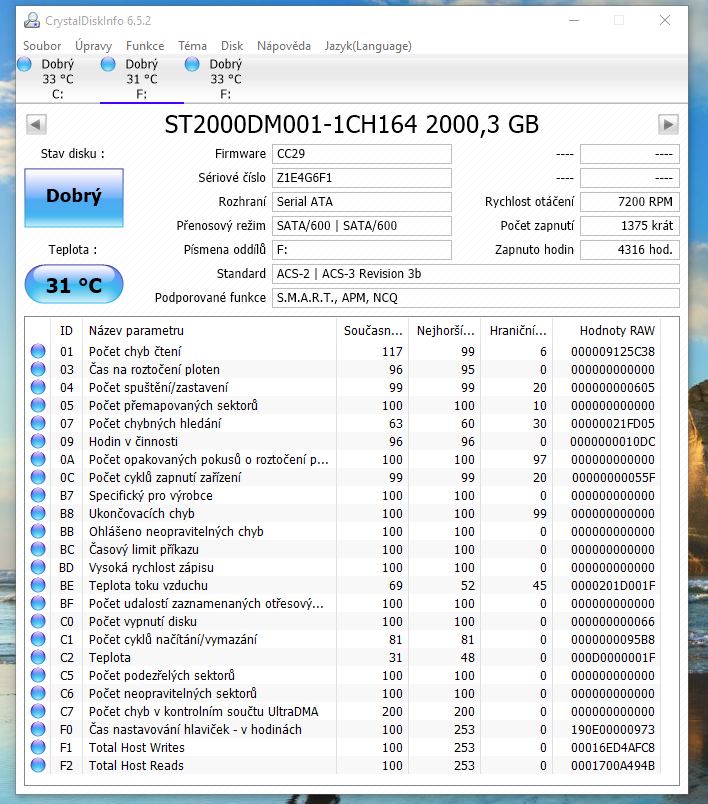Select the F: disk at 33 °C
708x804 pixels.
click(226, 79)
